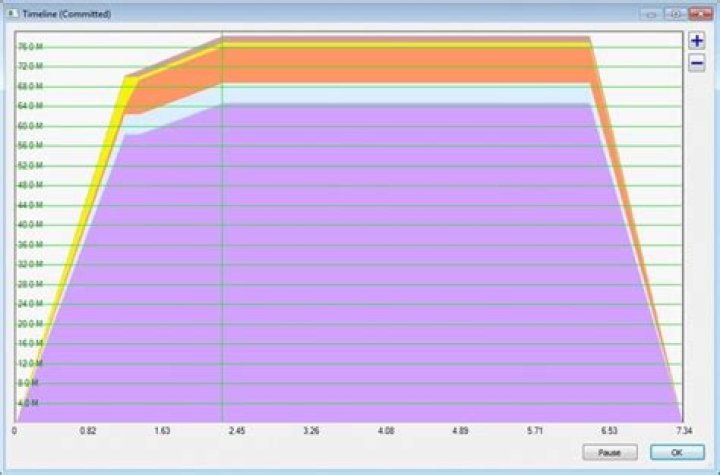720x475 pixels.
Task: Click the 76.0 M axis label
Action: pos(30,46)
